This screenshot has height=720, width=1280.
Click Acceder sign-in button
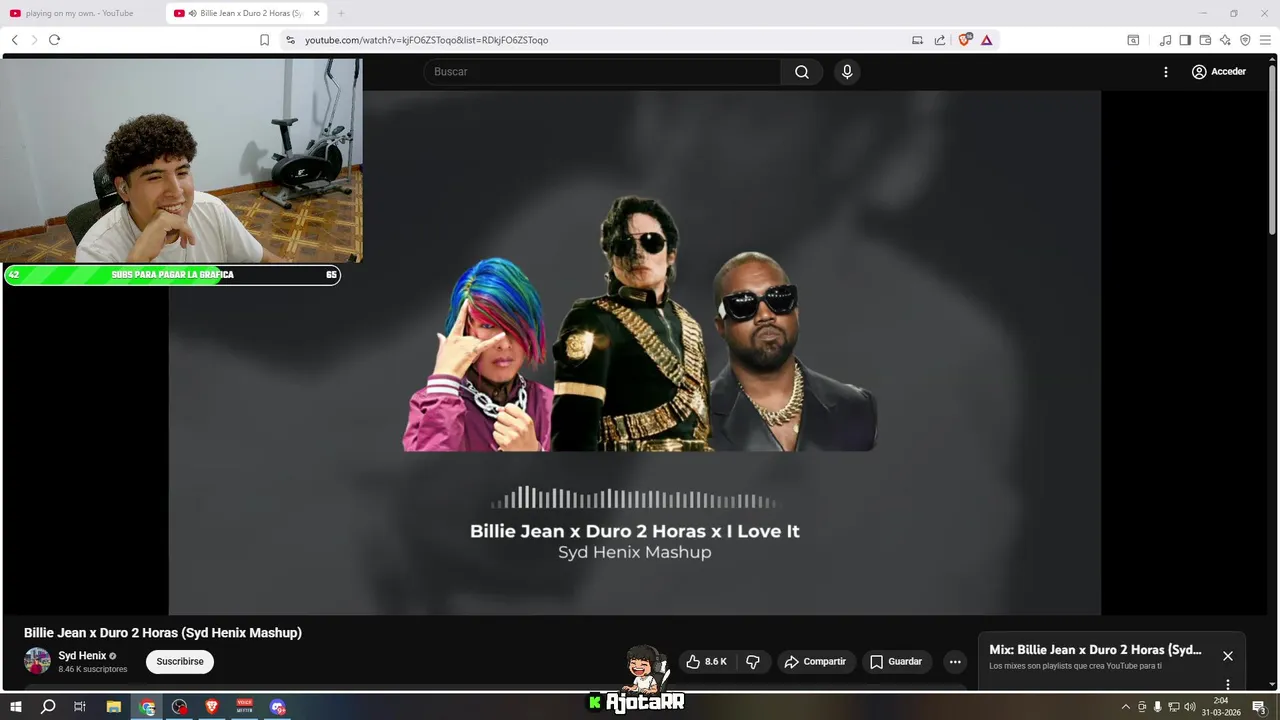click(1219, 72)
